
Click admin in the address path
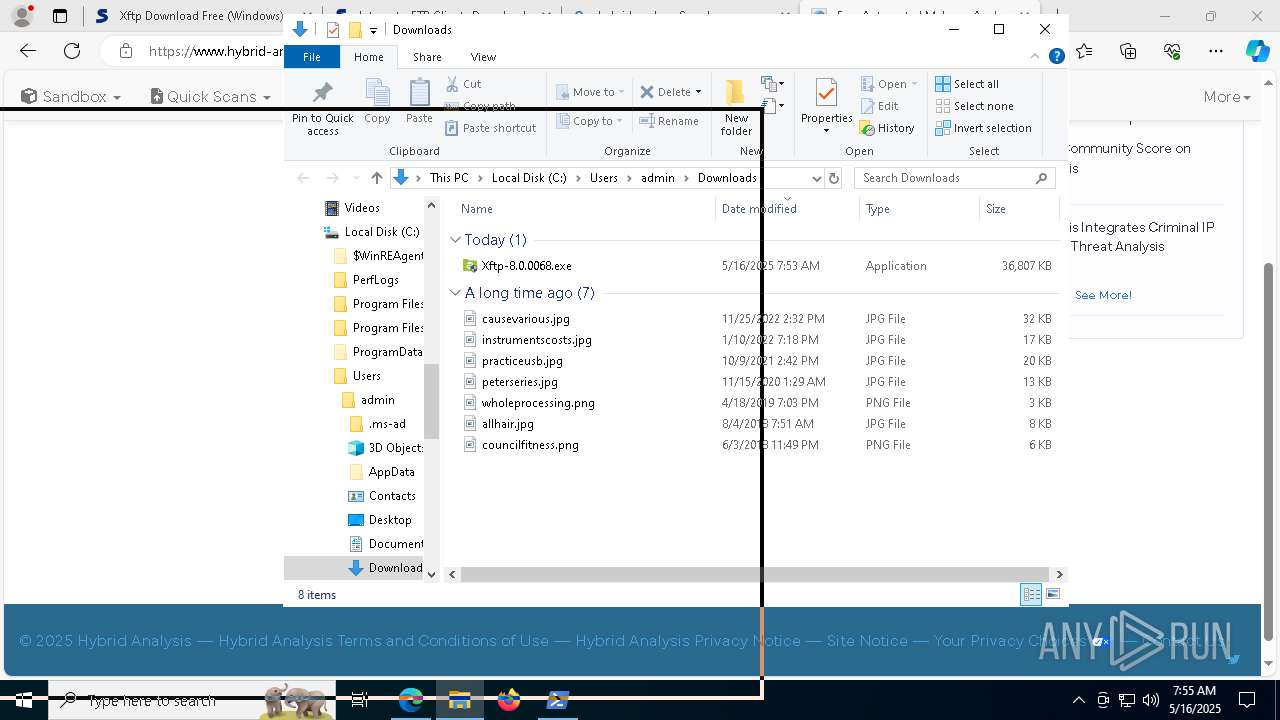click(x=658, y=178)
